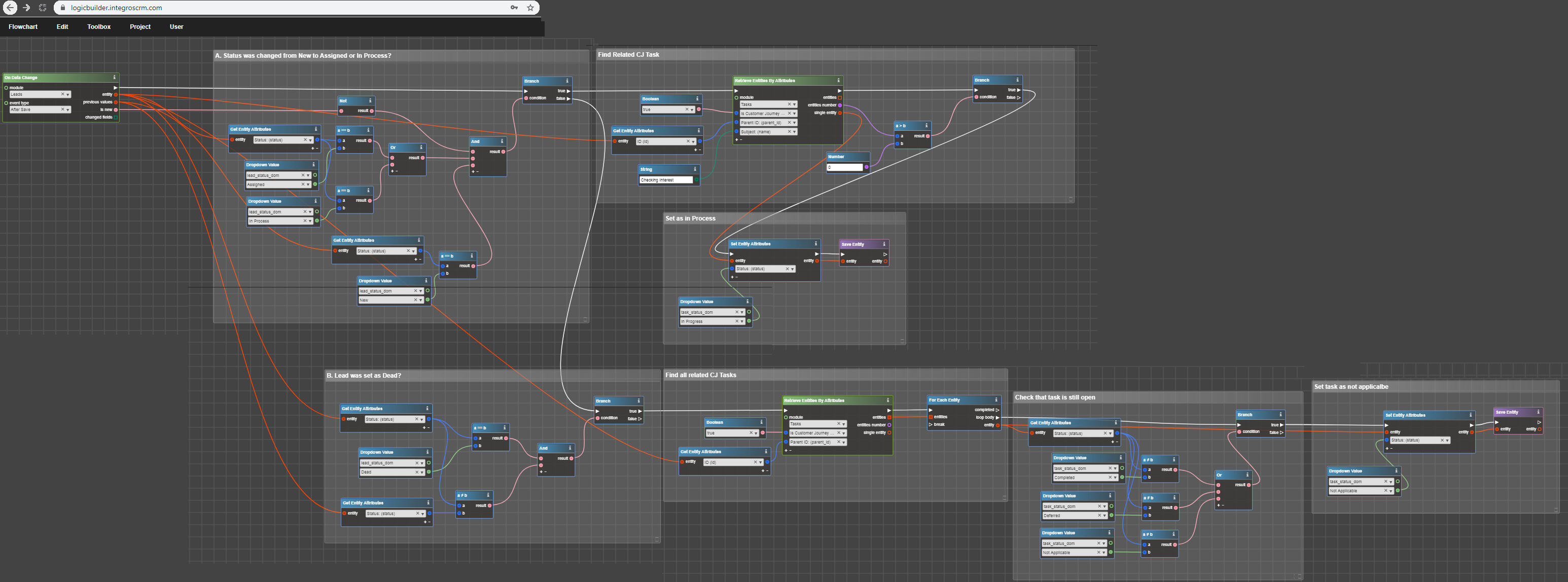Click the break input port on For Each Entity
The image size is (1568, 582).
click(931, 424)
